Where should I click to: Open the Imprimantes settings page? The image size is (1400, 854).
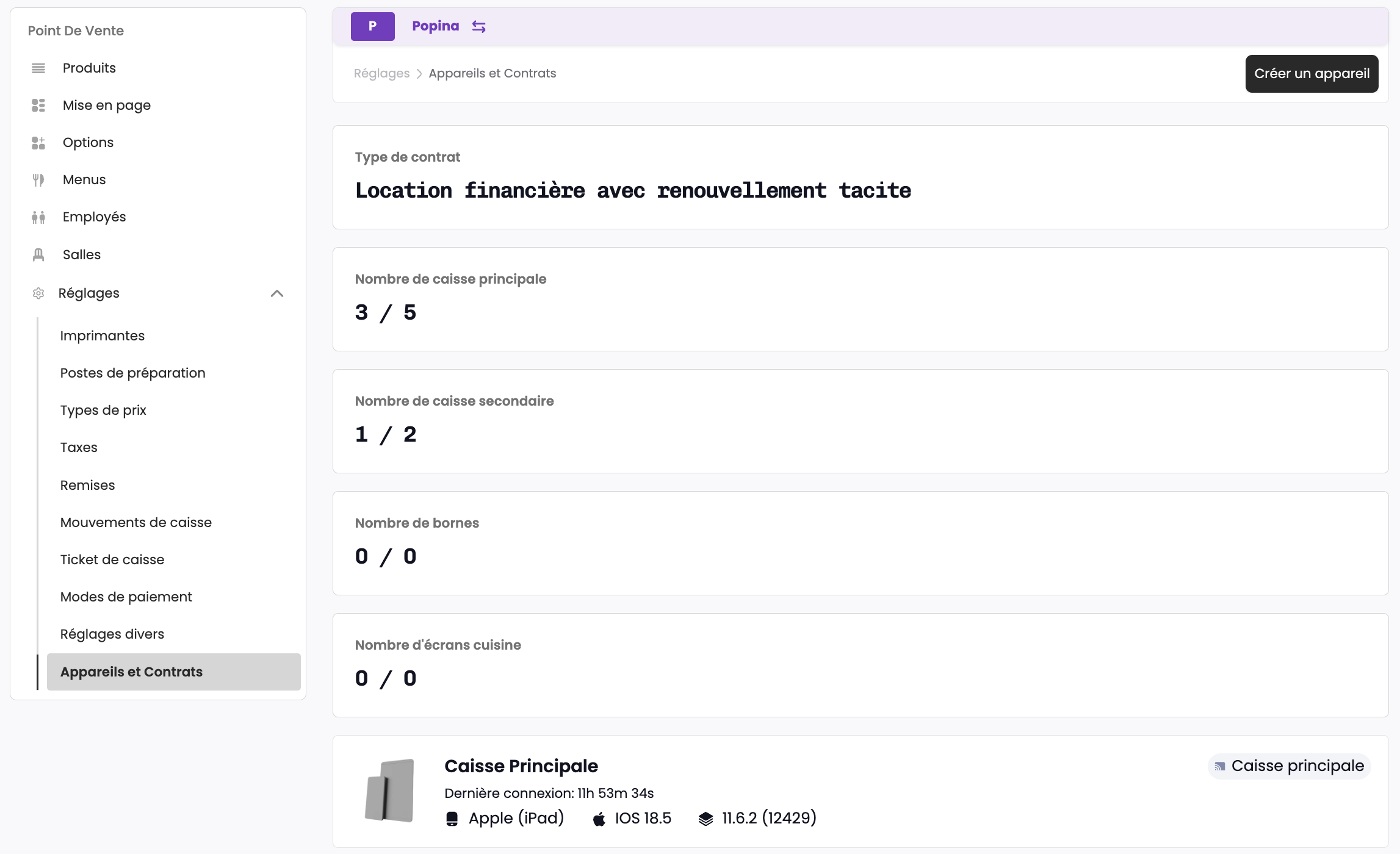(x=102, y=335)
